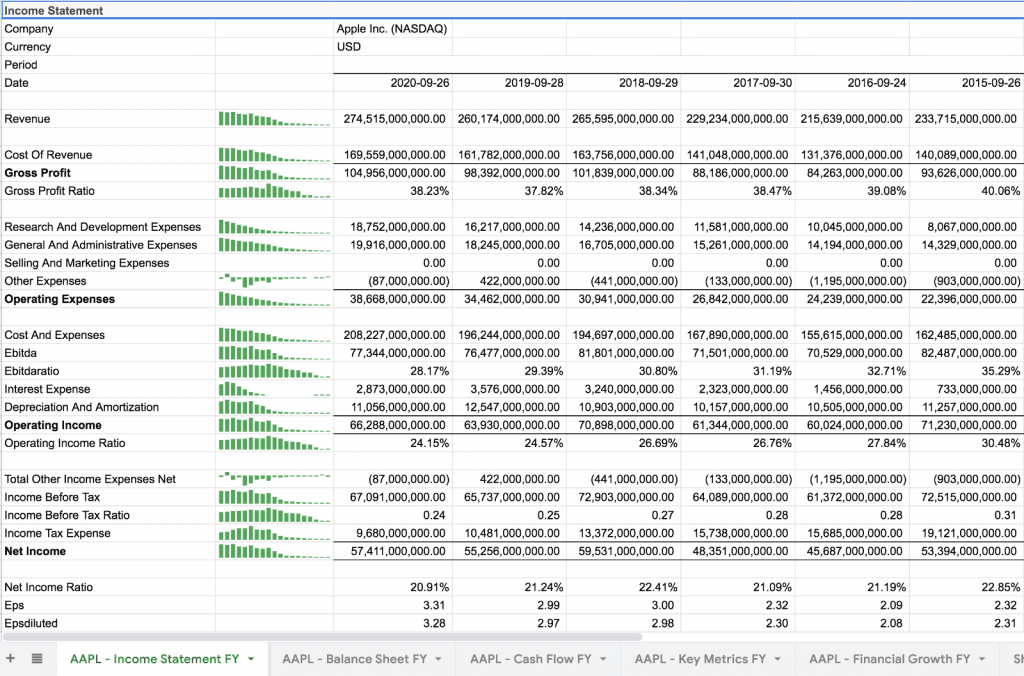Open the all sheets list icon
The width and height of the screenshot is (1024, 676).
click(x=37, y=659)
